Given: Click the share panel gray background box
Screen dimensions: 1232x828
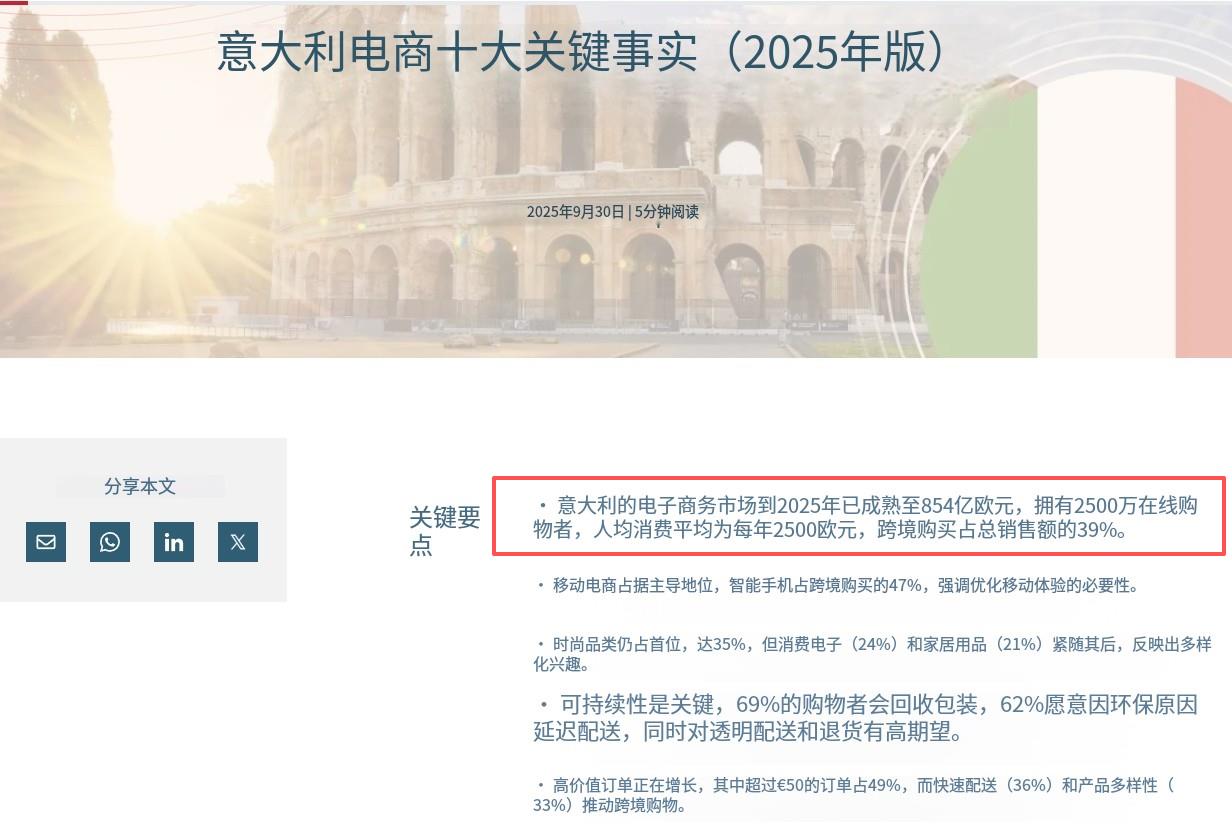Looking at the screenshot, I should tap(143, 520).
